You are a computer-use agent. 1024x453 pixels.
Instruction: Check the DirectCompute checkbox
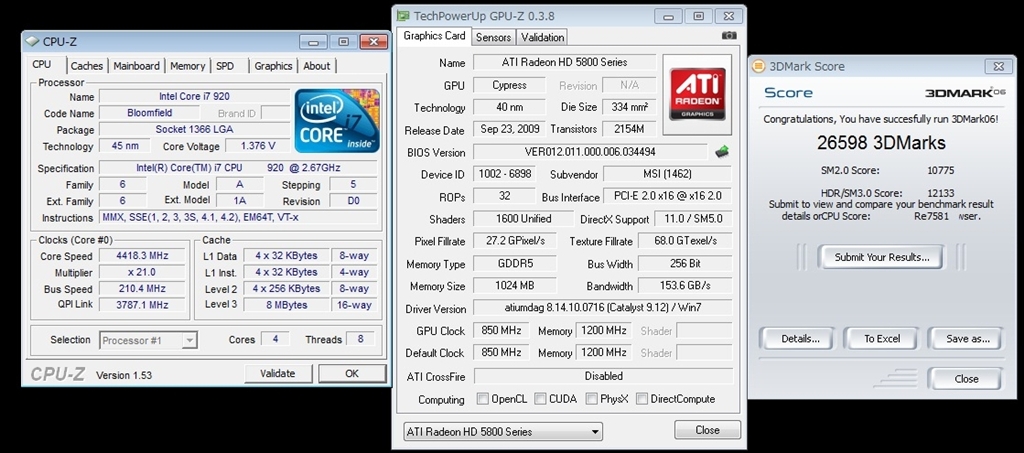(x=642, y=399)
